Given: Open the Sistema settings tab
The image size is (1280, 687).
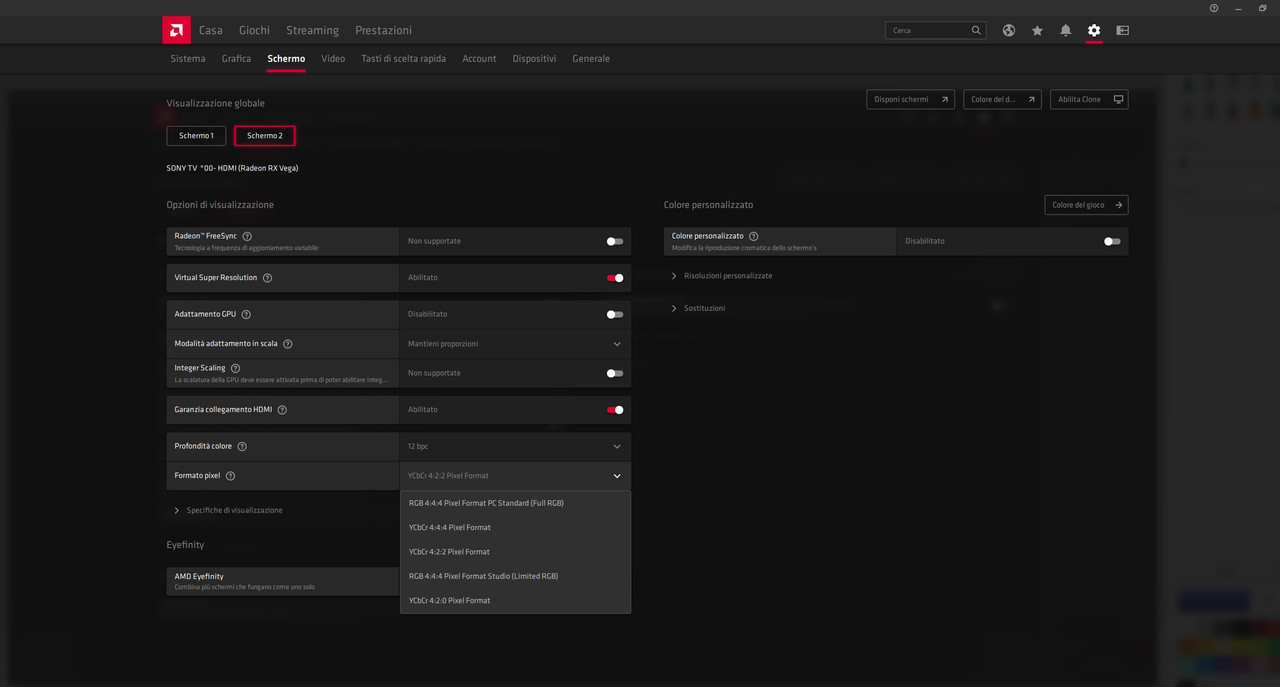Looking at the screenshot, I should [188, 59].
